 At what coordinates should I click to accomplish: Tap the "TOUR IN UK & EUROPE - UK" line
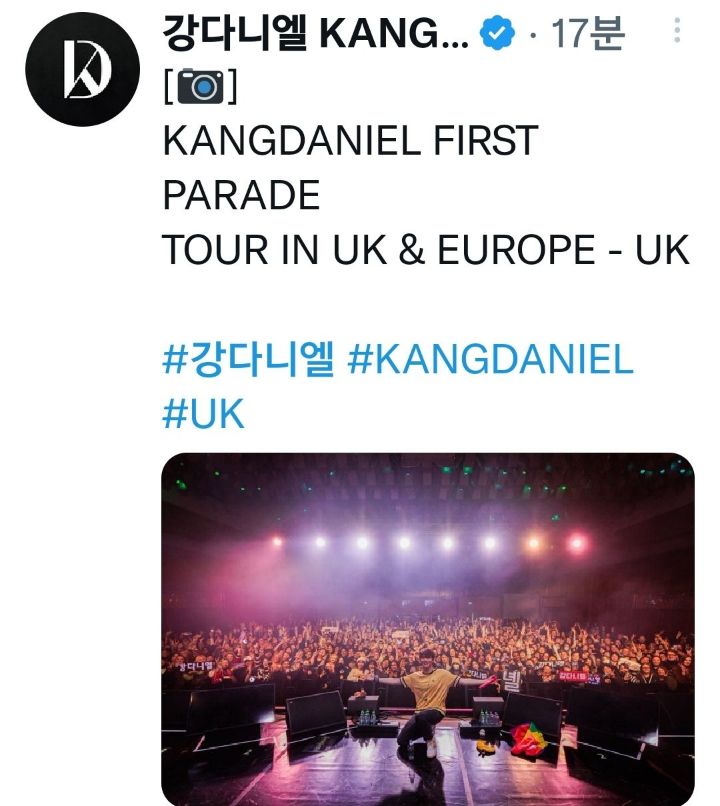[425, 250]
